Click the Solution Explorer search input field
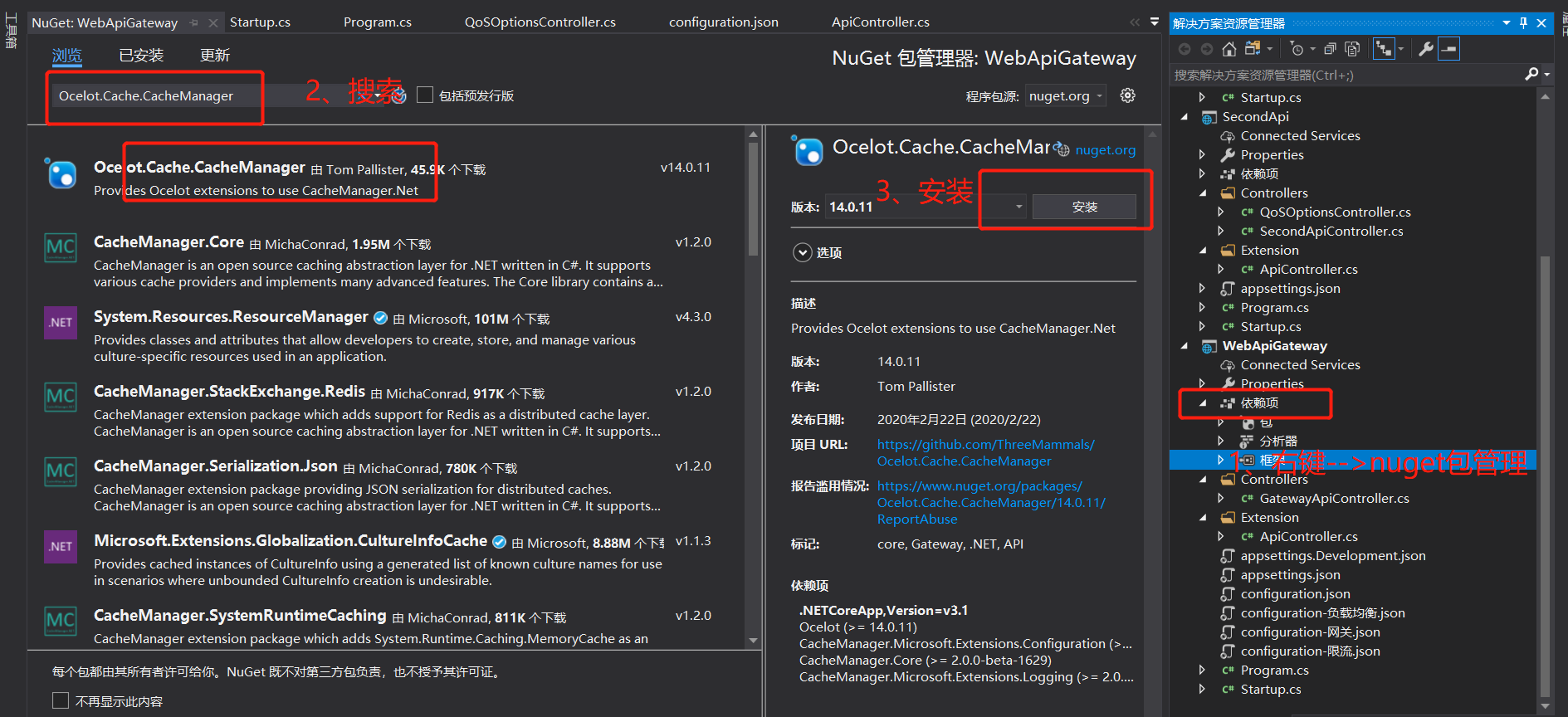 (1347, 75)
